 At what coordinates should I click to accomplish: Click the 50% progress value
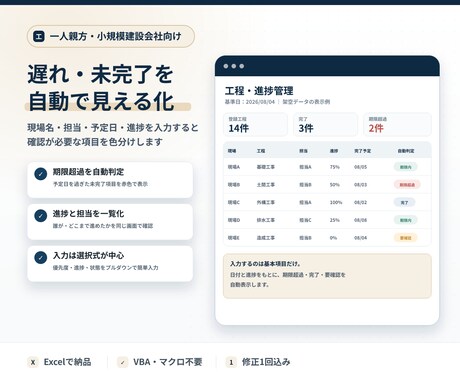coord(335,185)
